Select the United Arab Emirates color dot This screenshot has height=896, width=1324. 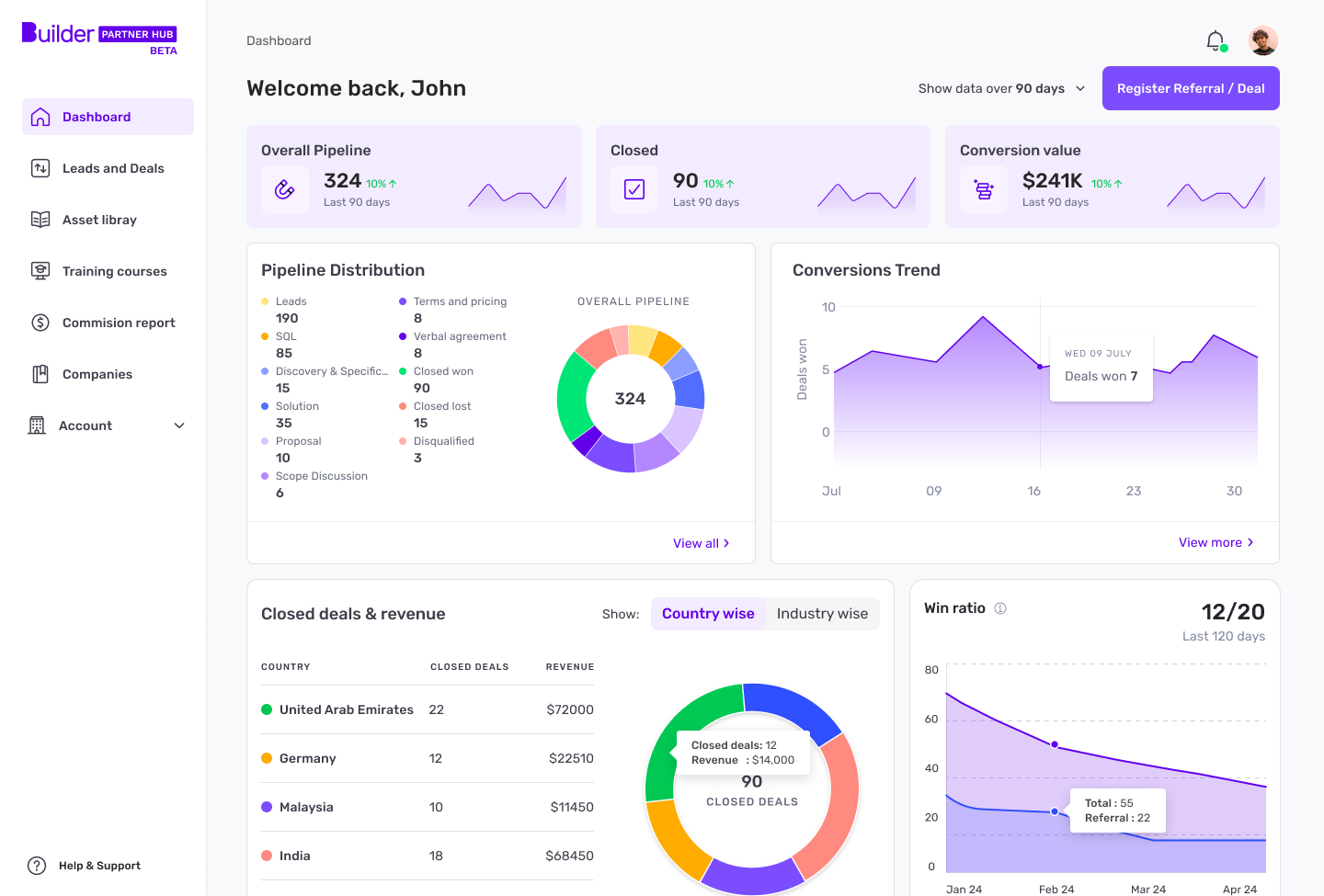(x=268, y=709)
